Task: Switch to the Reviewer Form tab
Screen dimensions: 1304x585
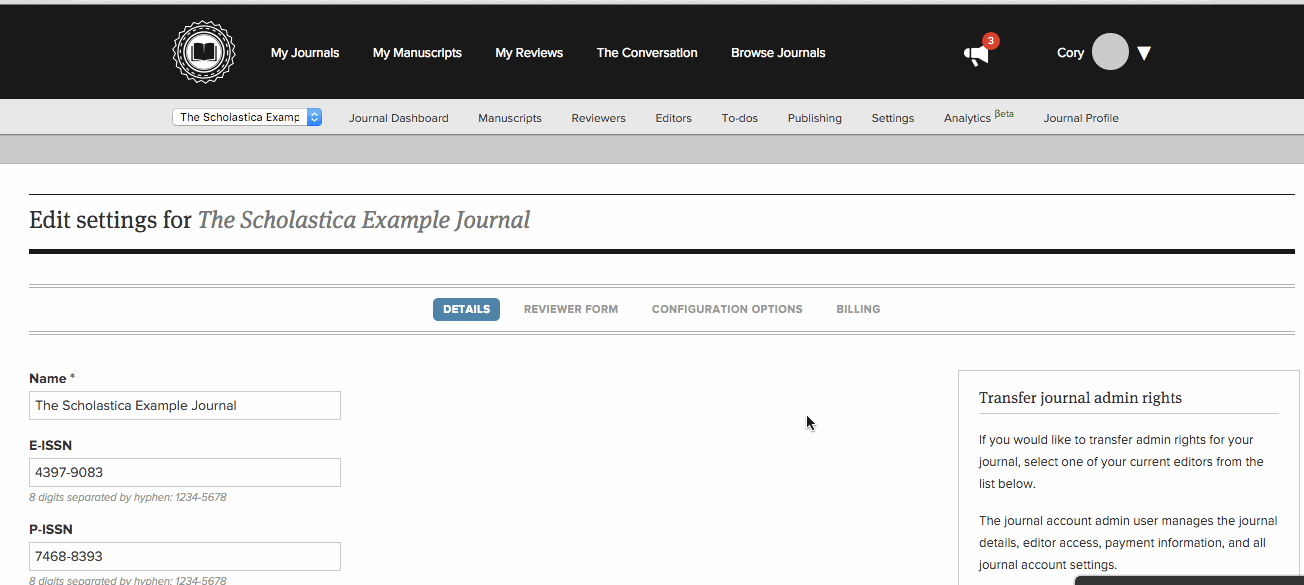Action: tap(571, 309)
